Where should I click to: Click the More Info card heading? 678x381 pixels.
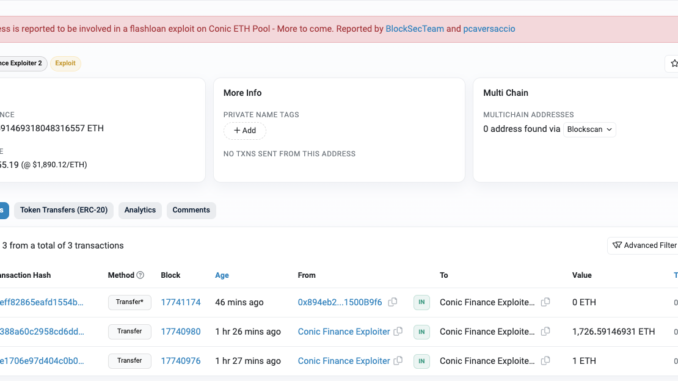point(243,93)
